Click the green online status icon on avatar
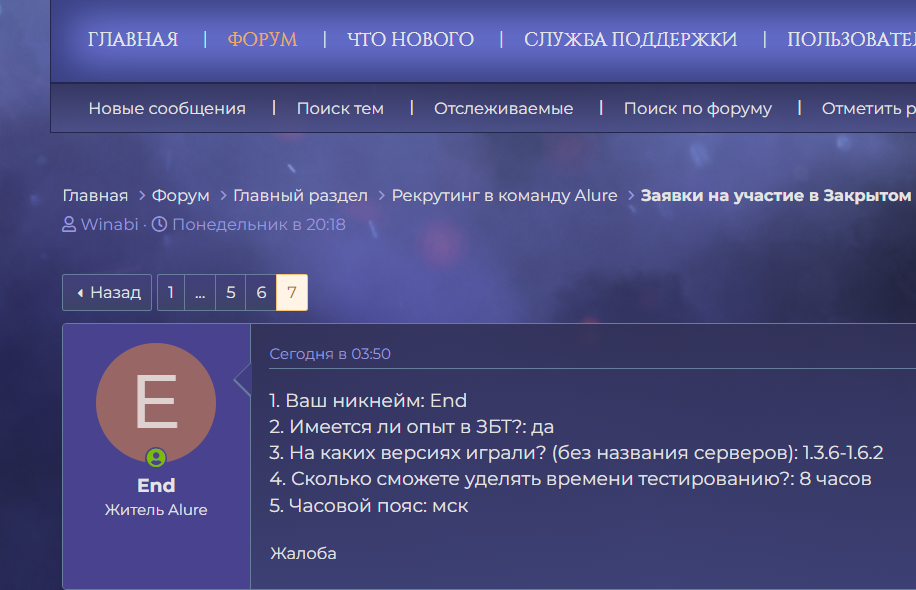The image size is (916, 590). tap(156, 458)
